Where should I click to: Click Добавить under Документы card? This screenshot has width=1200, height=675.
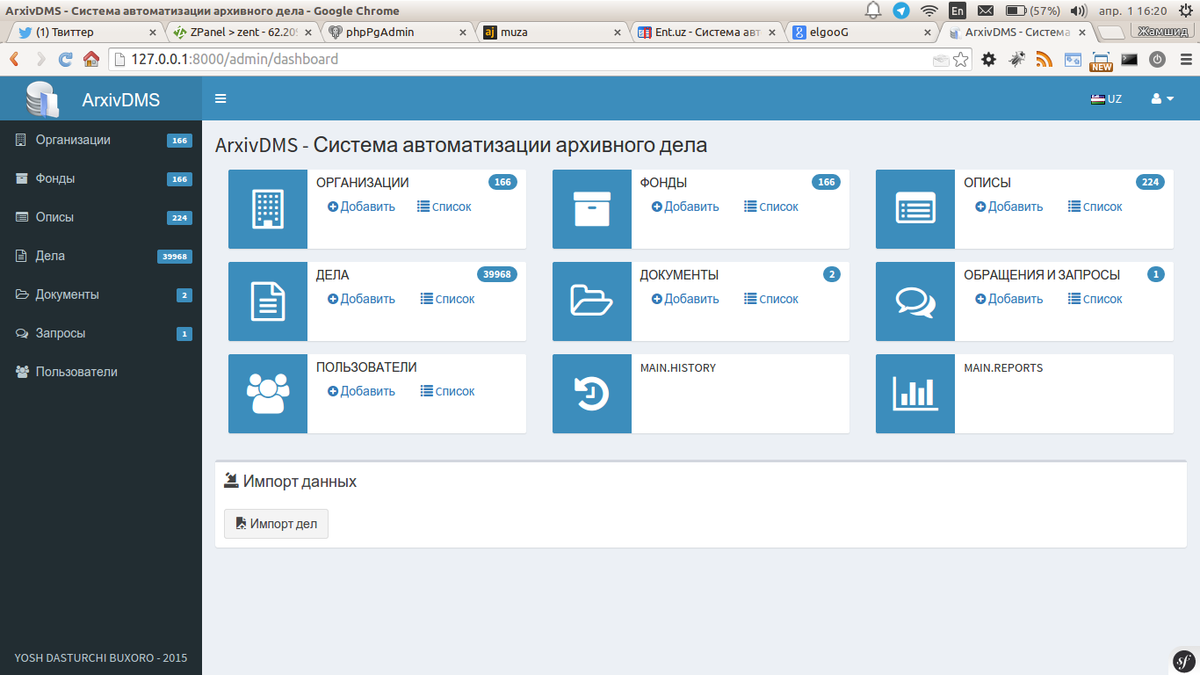(x=685, y=299)
